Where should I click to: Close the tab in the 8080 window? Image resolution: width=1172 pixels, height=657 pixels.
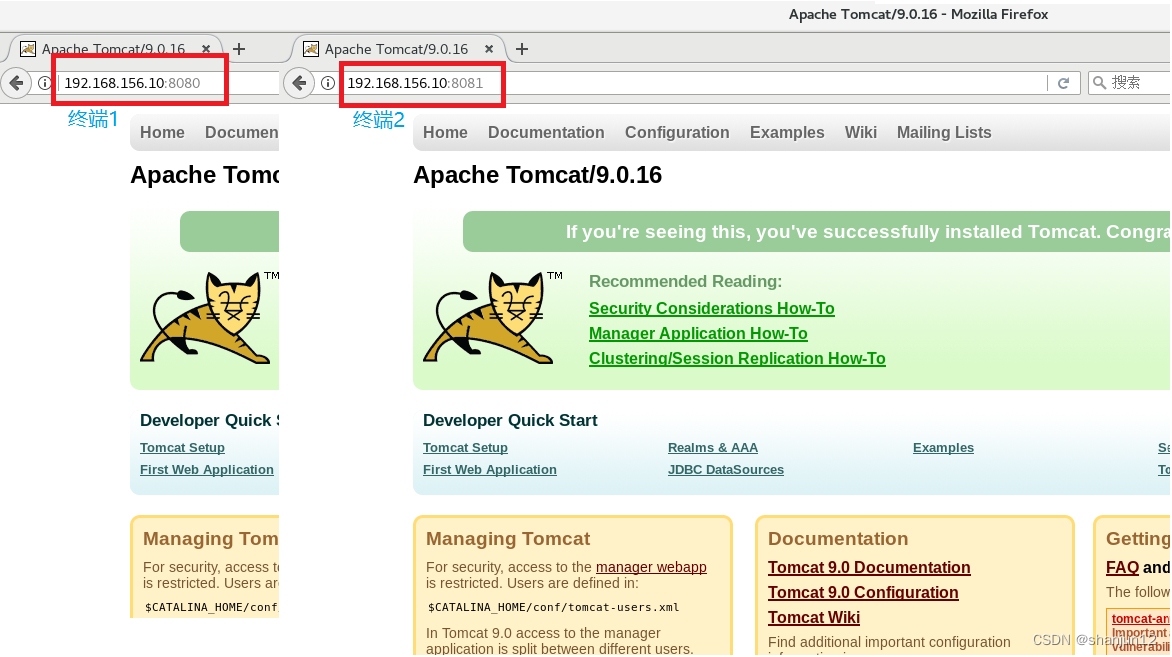click(206, 49)
